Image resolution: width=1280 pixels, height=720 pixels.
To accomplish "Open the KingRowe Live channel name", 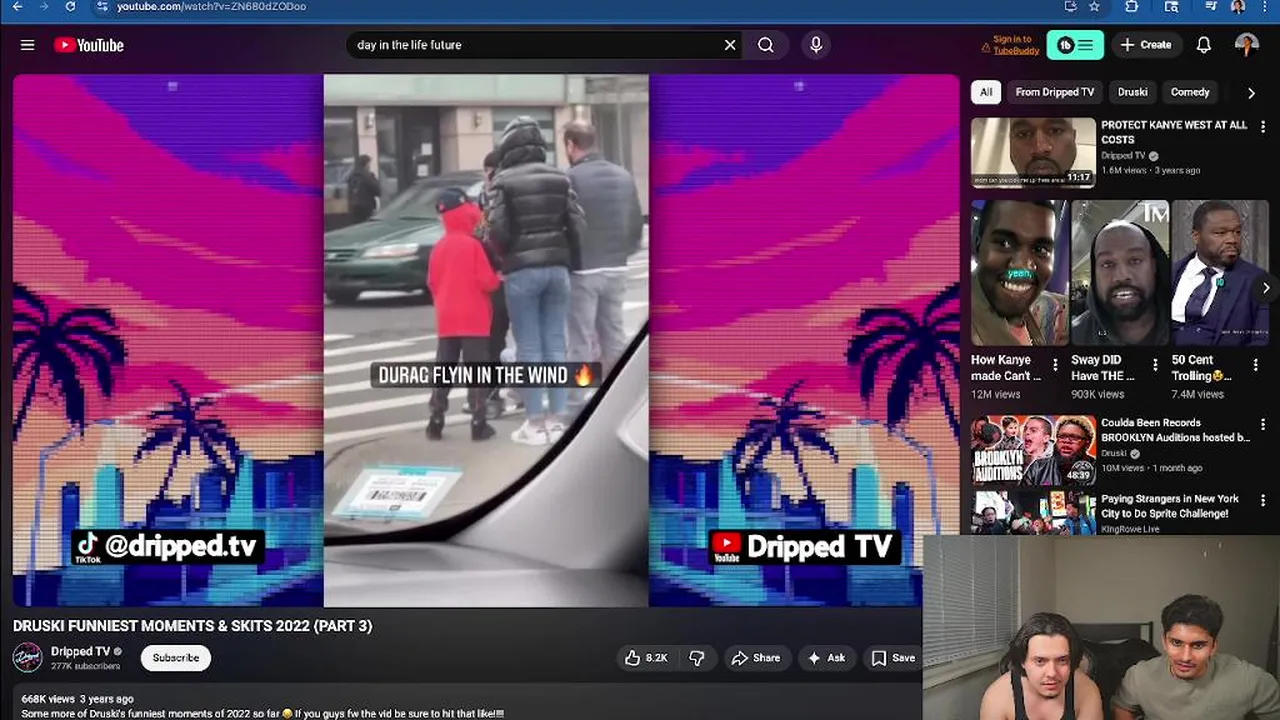I will click(1130, 529).
